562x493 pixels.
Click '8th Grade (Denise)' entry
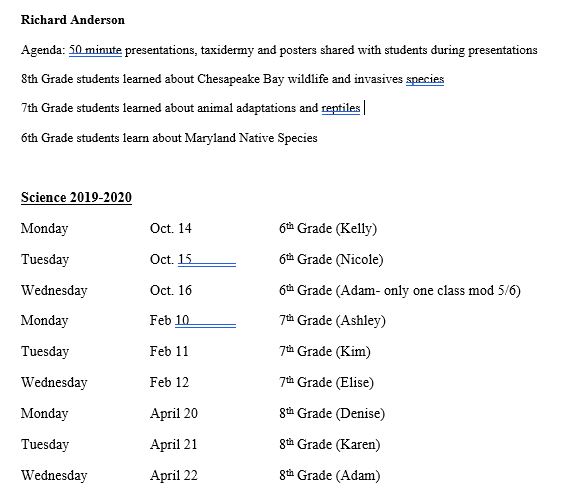332,413
